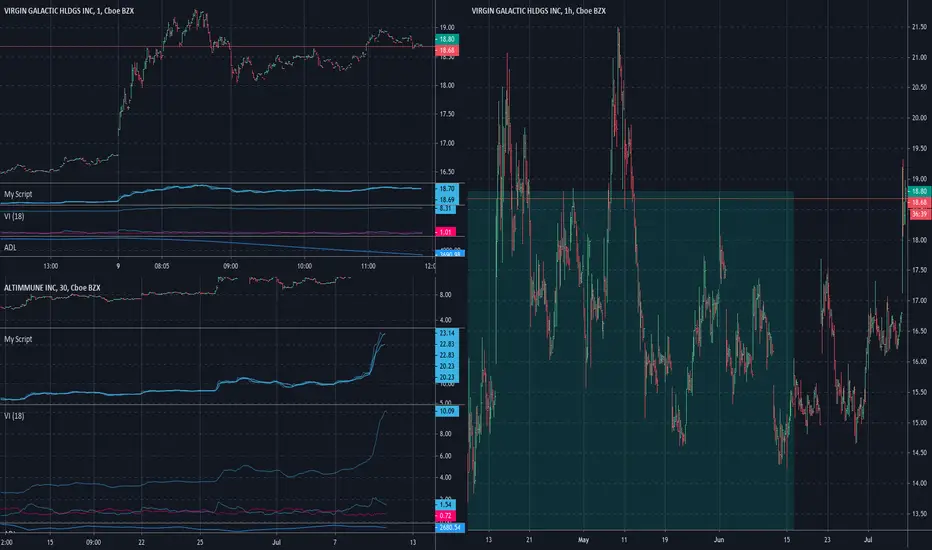The width and height of the screenshot is (932, 550).
Task: Click 17.50 on the 1-minute chart price axis
Action: click(x=447, y=114)
